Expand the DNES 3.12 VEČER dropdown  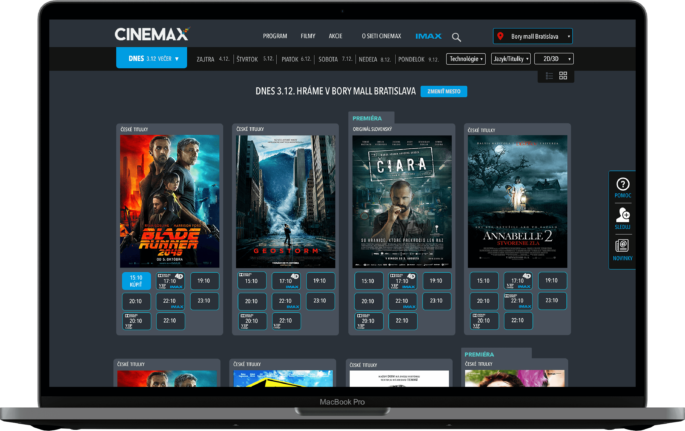pos(152,58)
